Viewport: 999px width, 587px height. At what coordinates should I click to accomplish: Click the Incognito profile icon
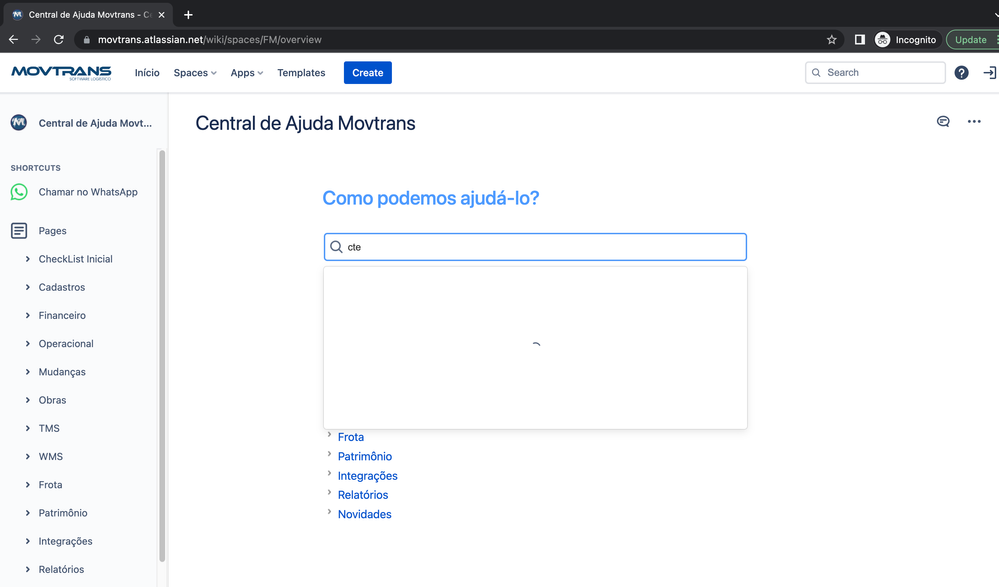882,40
